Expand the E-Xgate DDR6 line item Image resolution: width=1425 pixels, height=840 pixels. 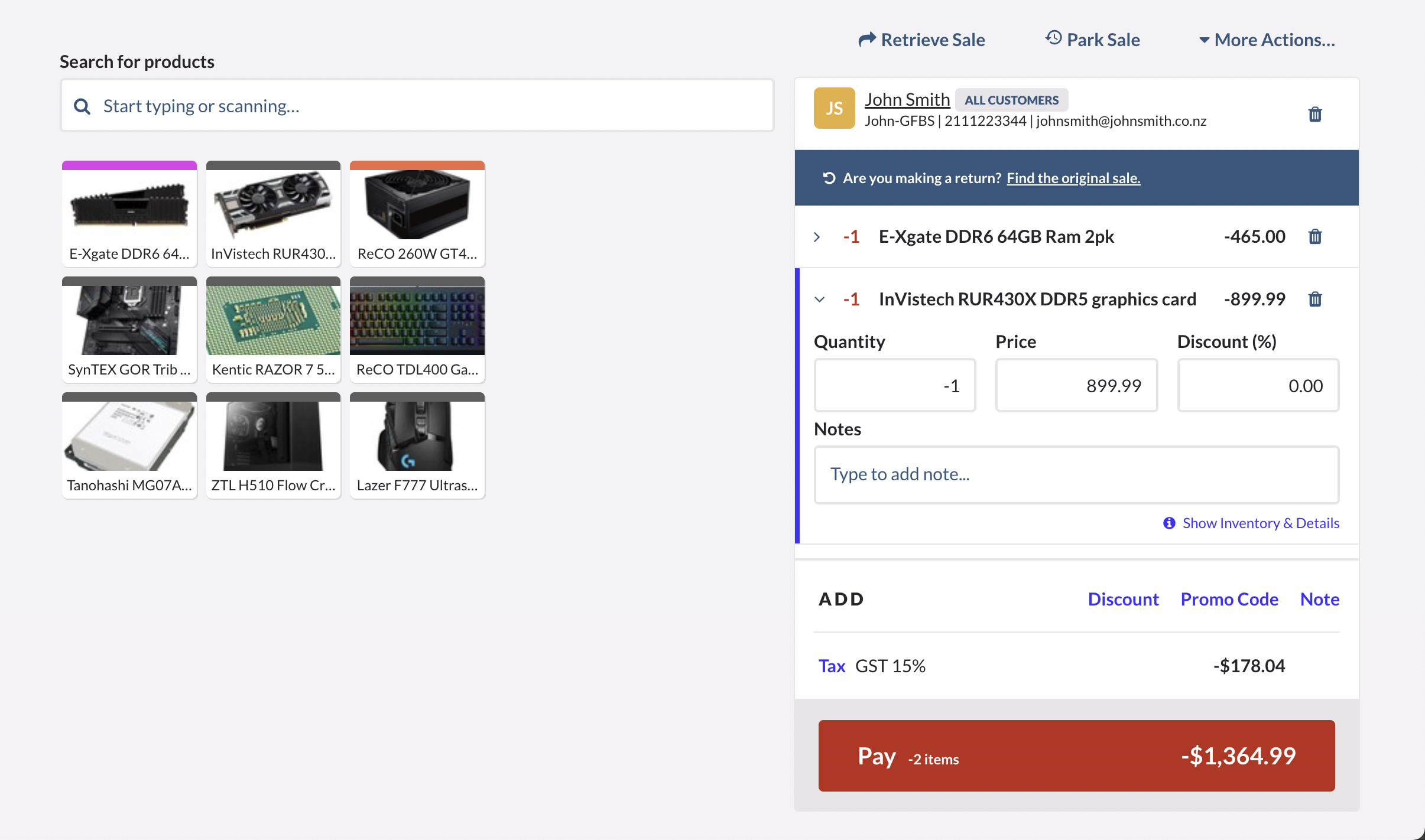(x=817, y=236)
